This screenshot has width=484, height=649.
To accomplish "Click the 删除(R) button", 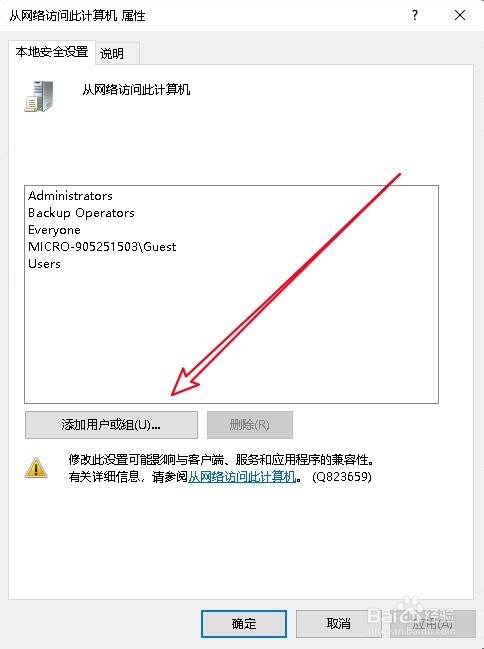I will [x=250, y=425].
